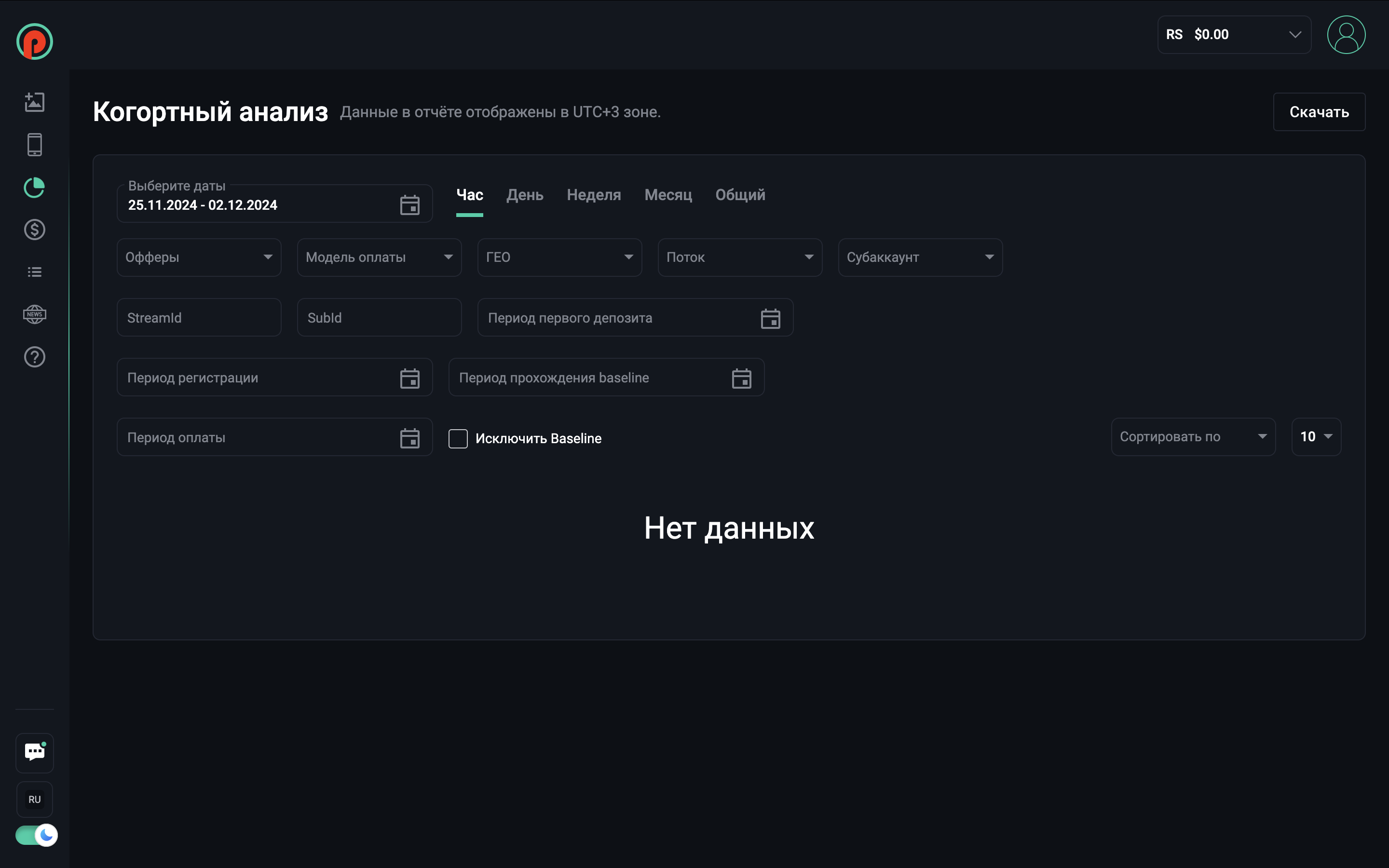Switch to the День tab
This screenshot has height=868, width=1389.
point(525,195)
